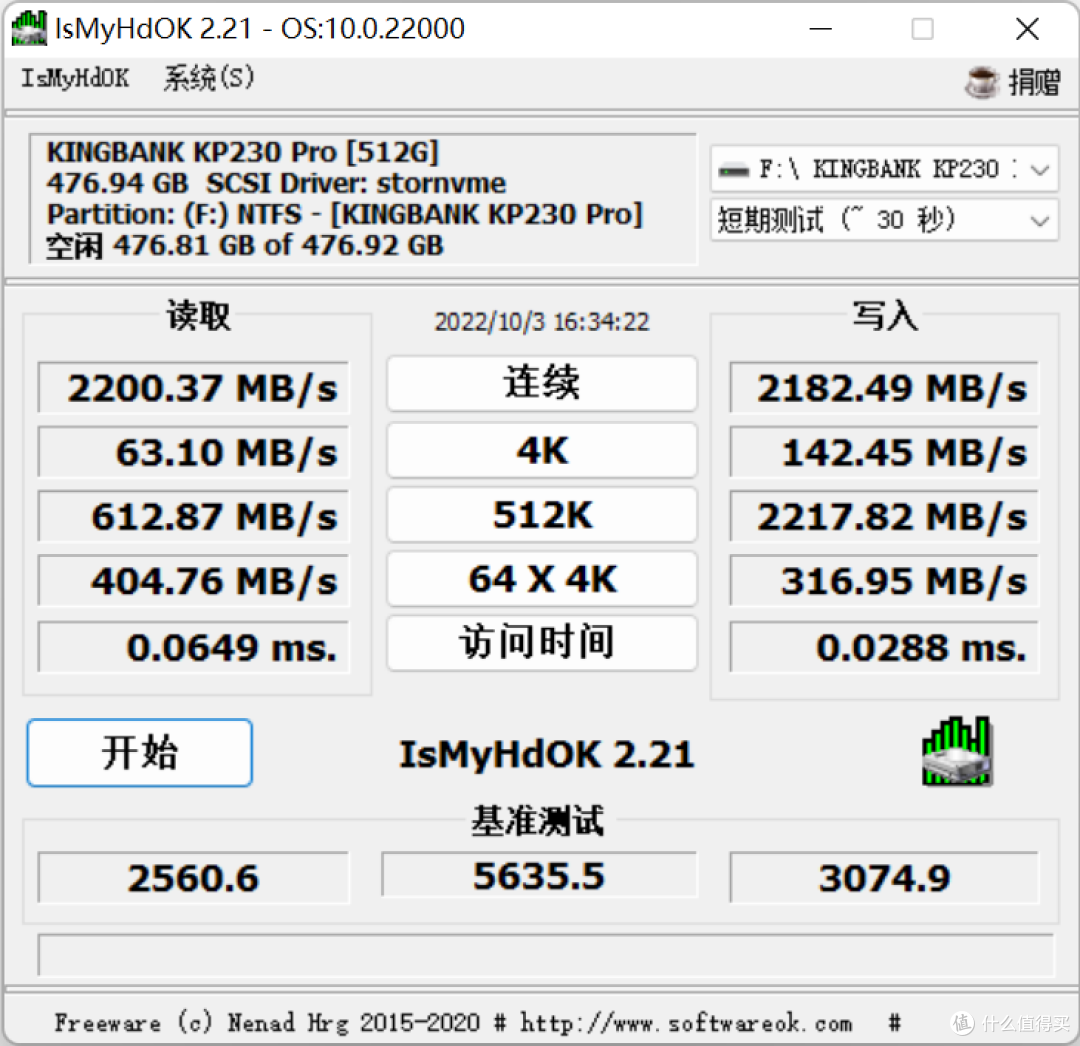Click the 64 X 4K test label
The height and width of the screenshot is (1046, 1080).
542,578
